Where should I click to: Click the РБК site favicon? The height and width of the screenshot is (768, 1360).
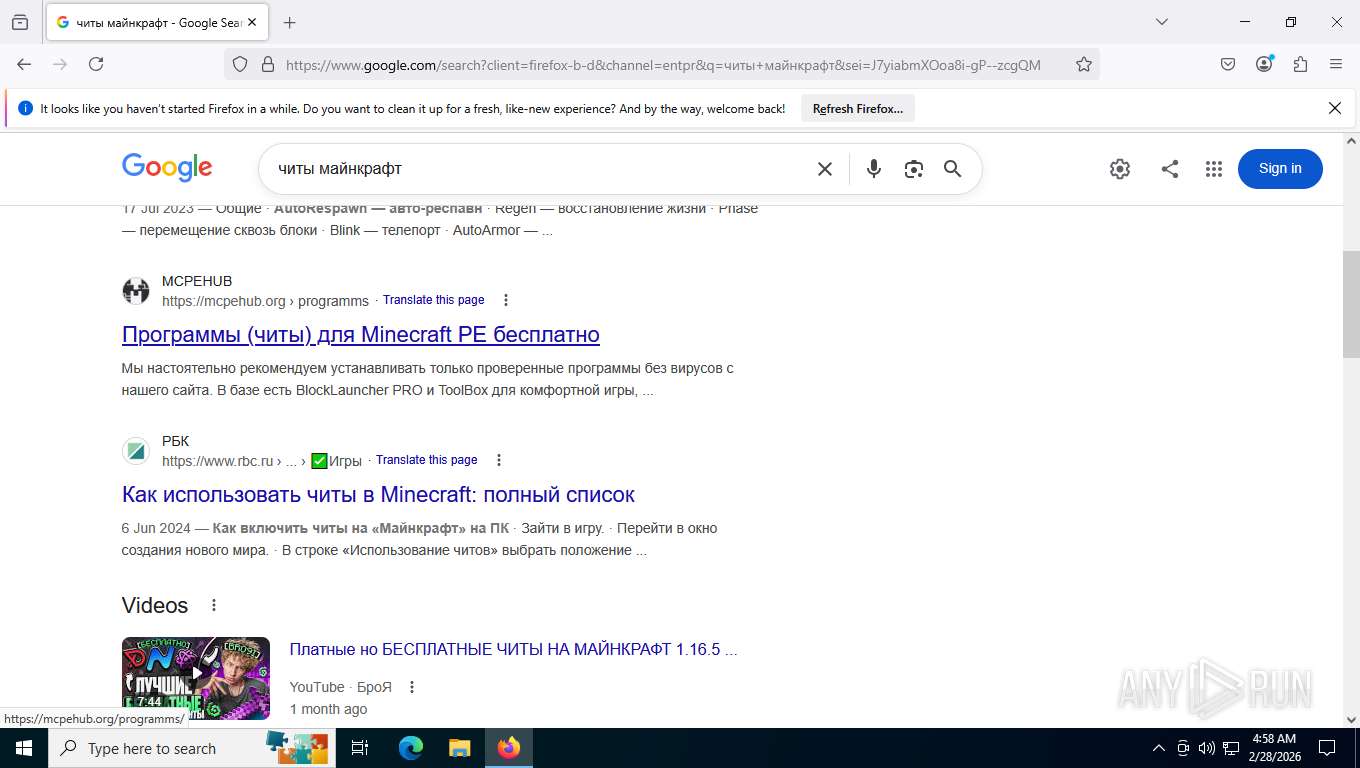pos(136,451)
